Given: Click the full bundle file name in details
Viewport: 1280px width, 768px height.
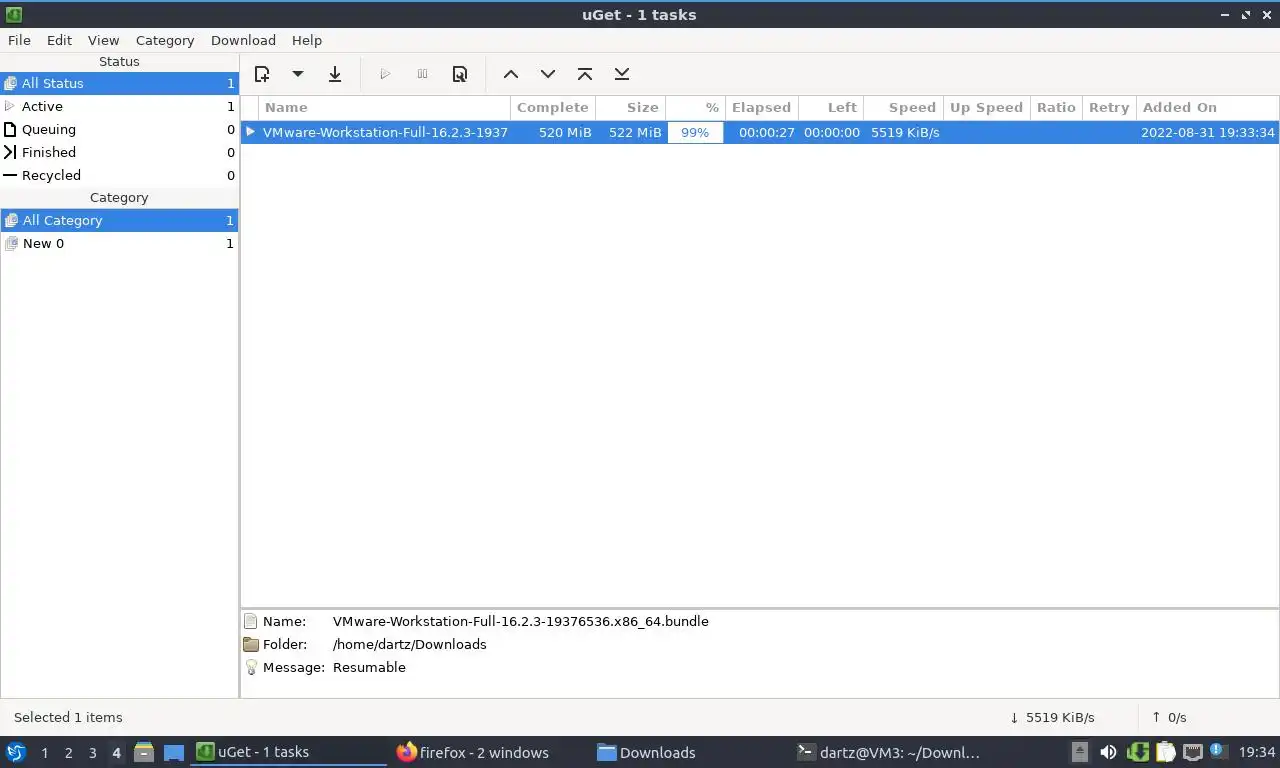Looking at the screenshot, I should tap(520, 621).
